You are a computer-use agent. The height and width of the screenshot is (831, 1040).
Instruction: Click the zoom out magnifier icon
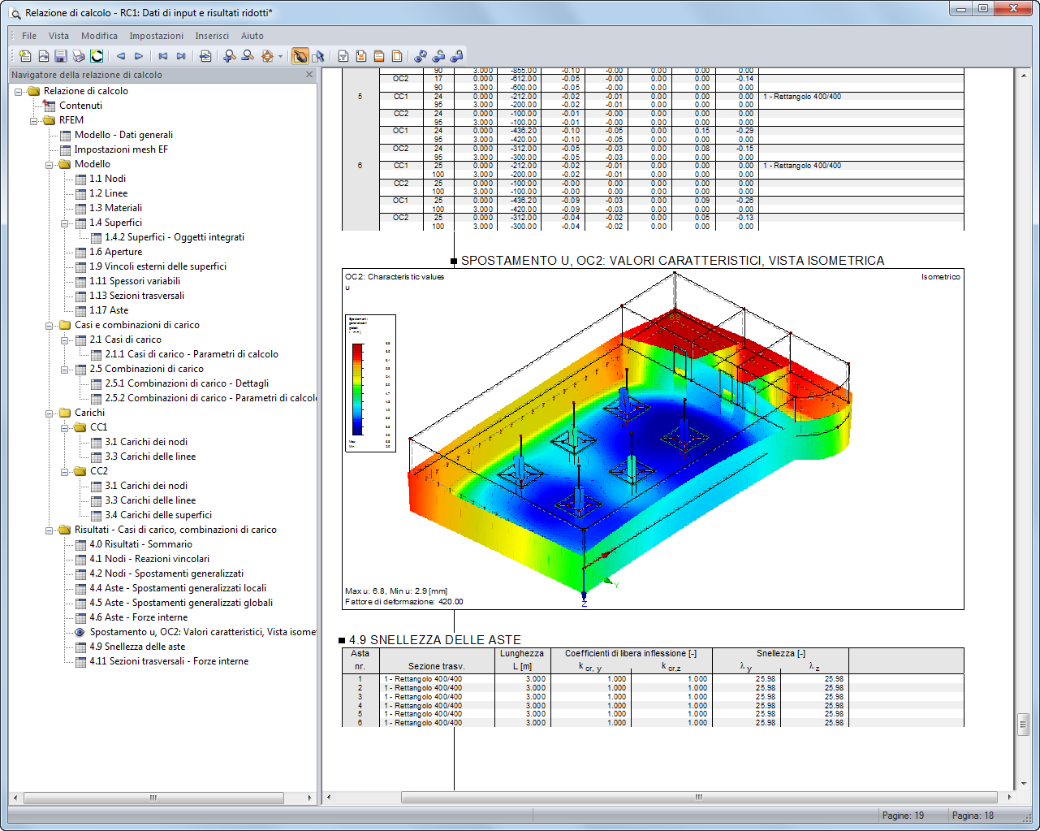click(x=247, y=56)
